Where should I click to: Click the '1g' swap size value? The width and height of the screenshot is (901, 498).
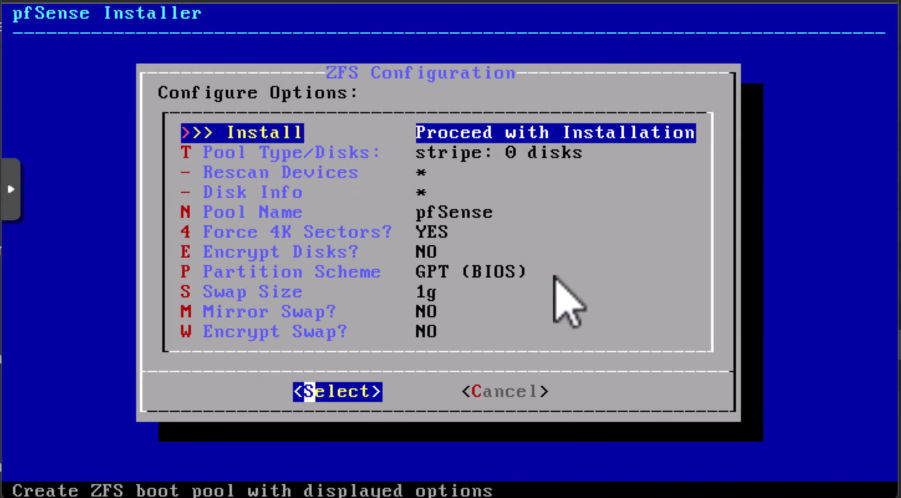426,292
